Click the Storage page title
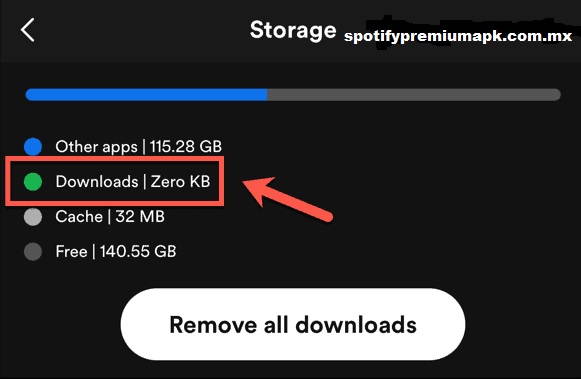The width and height of the screenshot is (581, 379). pos(293,31)
